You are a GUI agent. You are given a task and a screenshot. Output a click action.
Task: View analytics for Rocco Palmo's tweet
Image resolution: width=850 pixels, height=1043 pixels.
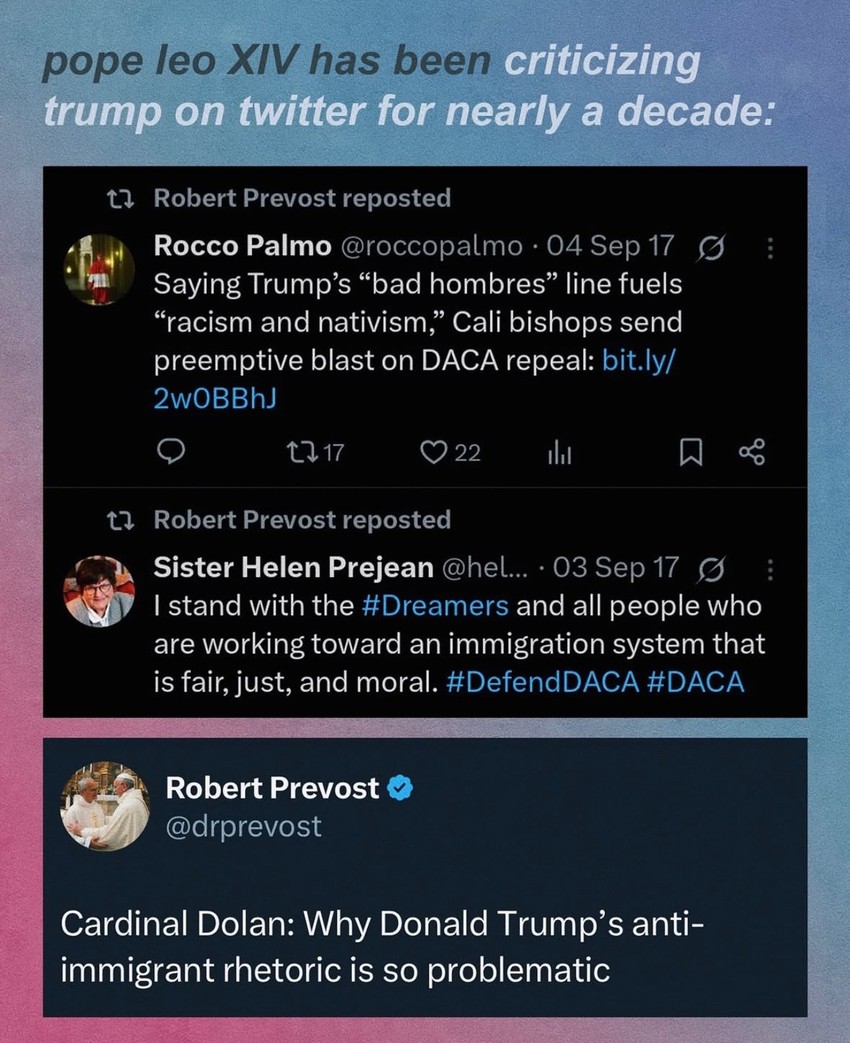[x=557, y=454]
